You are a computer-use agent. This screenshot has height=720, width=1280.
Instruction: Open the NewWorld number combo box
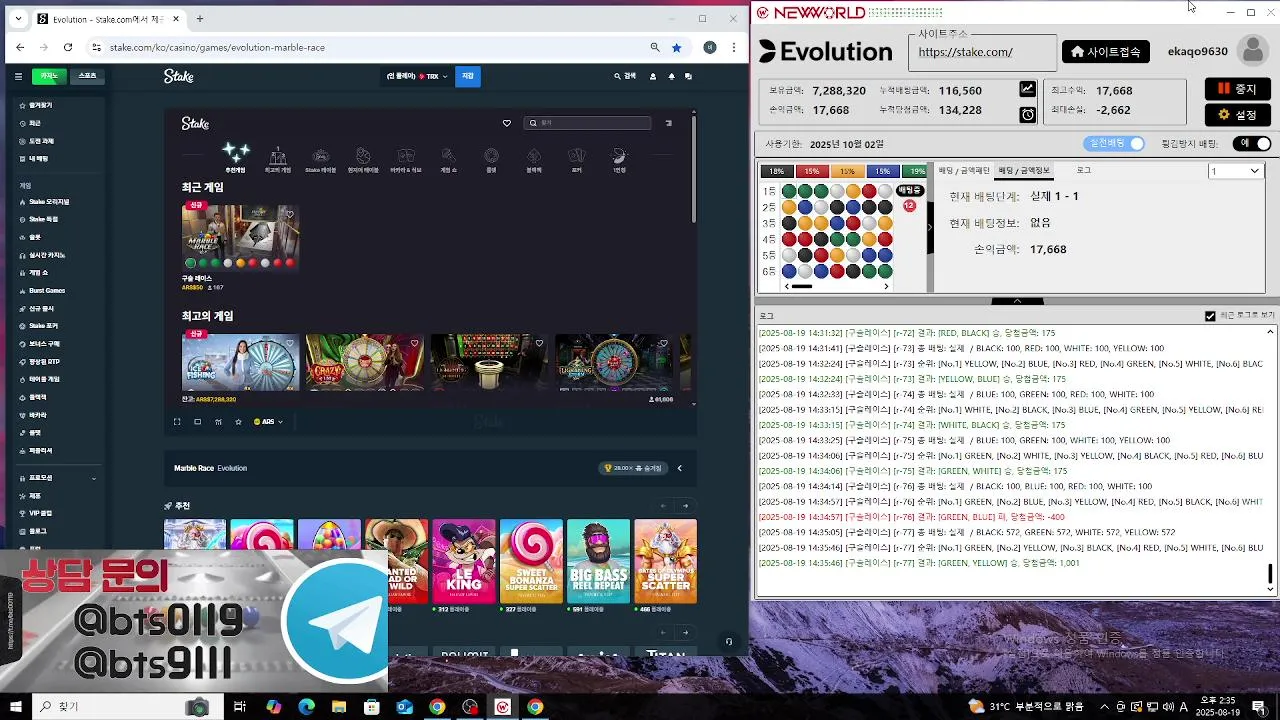tap(1236, 171)
